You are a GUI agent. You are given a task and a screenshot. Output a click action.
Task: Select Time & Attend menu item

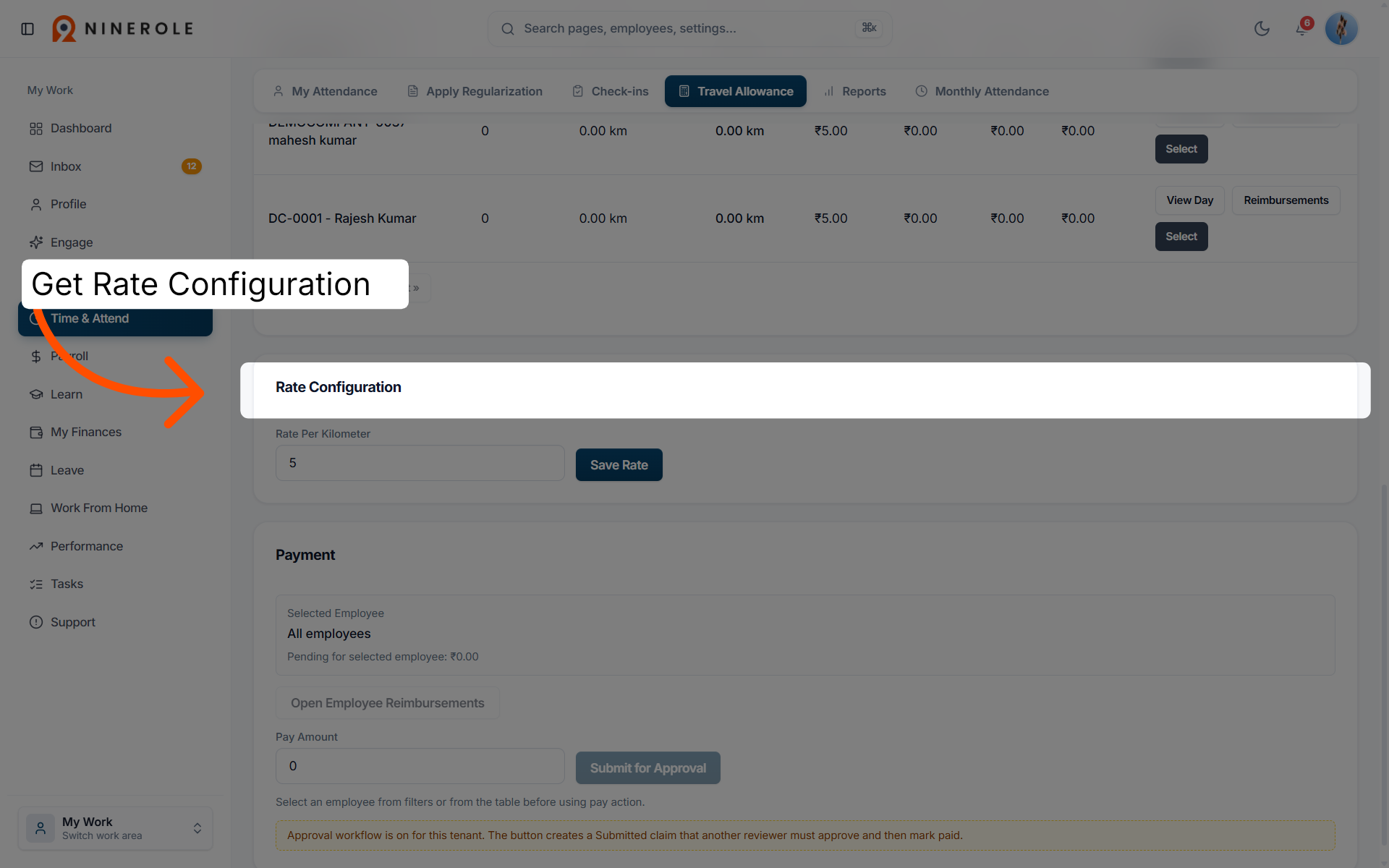tap(116, 319)
